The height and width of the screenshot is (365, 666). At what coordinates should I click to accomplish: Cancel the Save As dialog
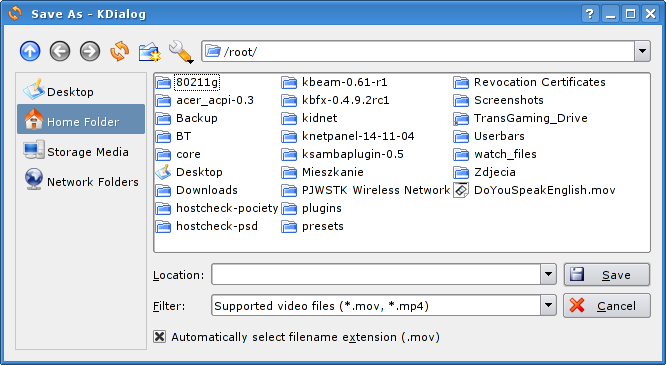coord(607,306)
